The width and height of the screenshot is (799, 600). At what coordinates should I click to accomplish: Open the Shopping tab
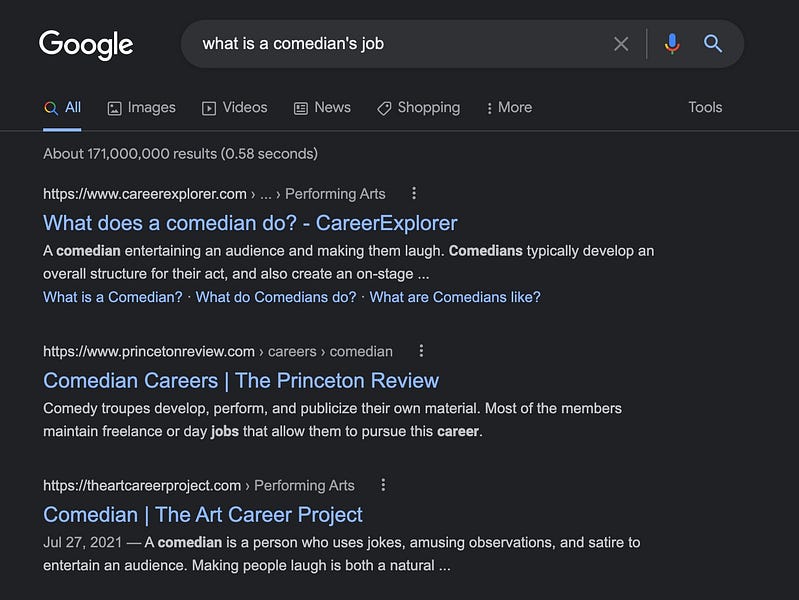(418, 108)
